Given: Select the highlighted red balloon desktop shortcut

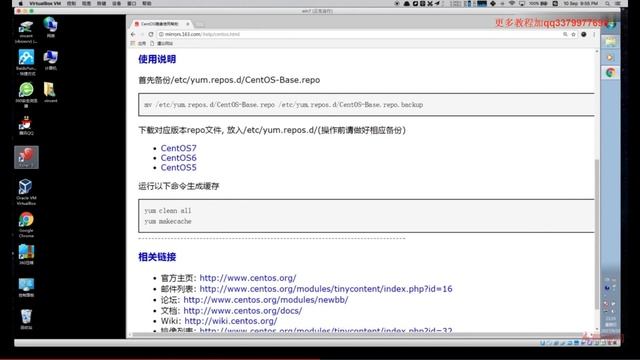Looking at the screenshot, I should tap(26, 157).
